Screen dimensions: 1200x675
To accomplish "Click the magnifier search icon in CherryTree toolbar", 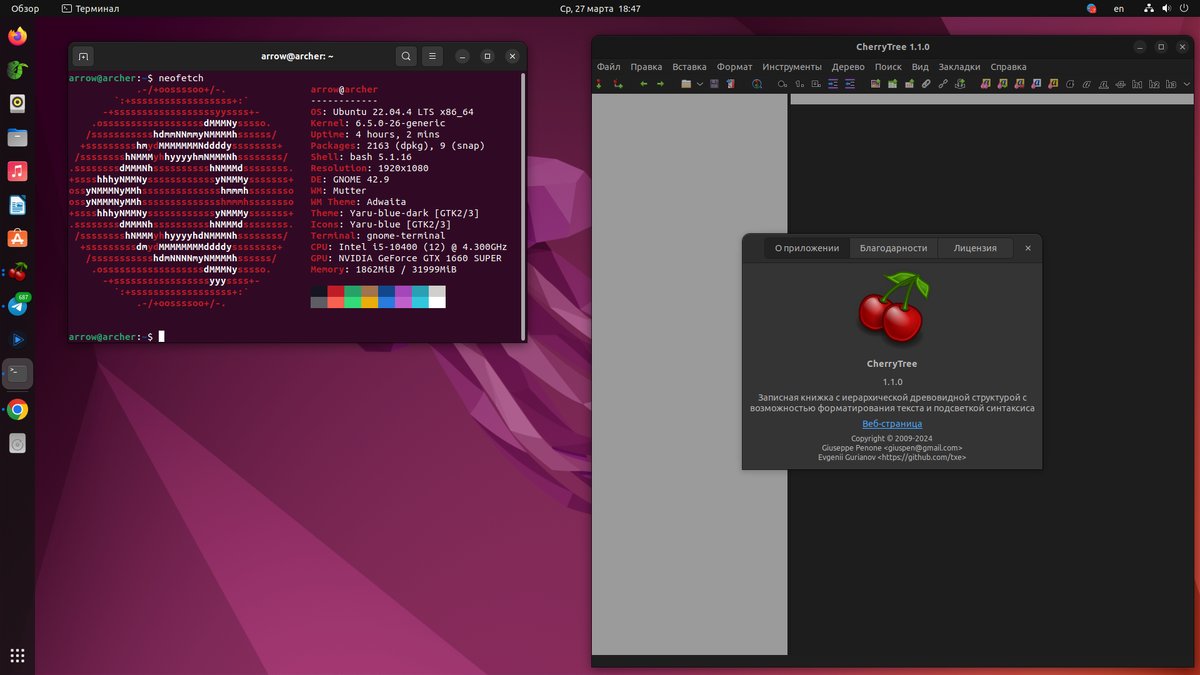I will [x=755, y=84].
